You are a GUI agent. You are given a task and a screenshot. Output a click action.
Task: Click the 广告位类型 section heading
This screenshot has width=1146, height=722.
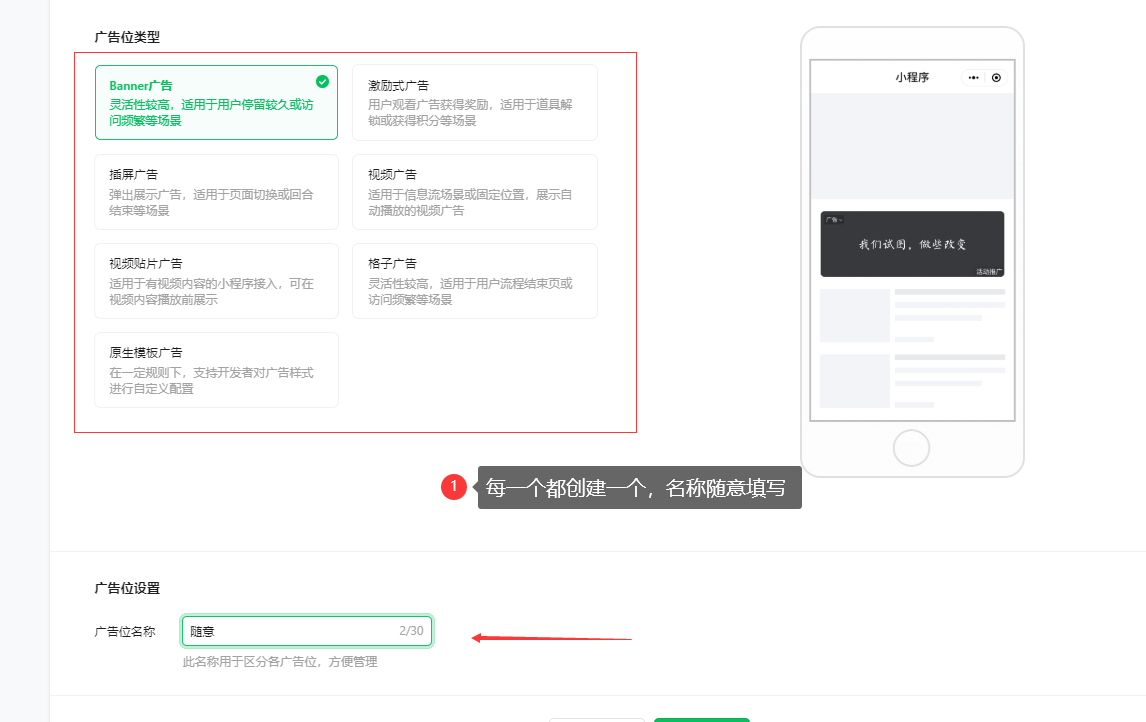(x=127, y=37)
